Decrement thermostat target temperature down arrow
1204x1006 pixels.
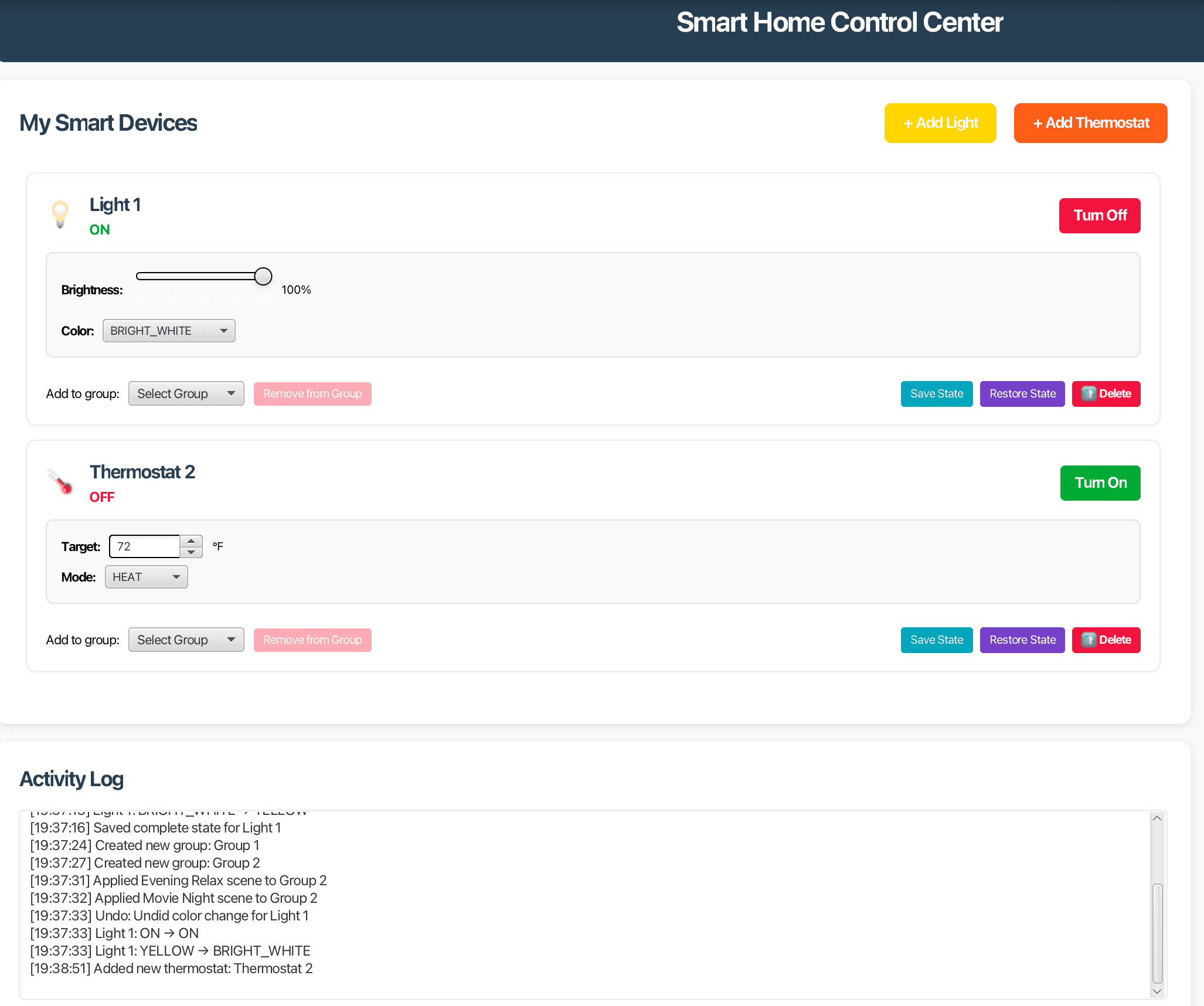(x=191, y=552)
